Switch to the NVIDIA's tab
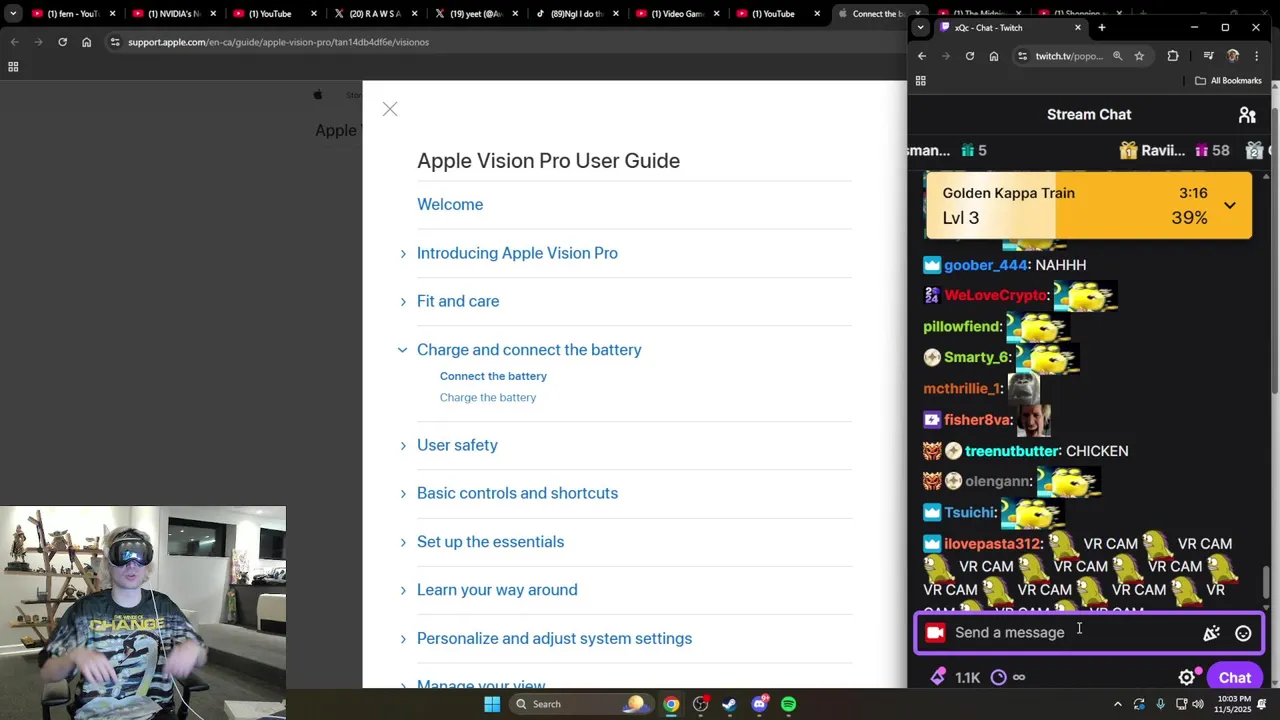The height and width of the screenshot is (720, 1280). click(x=174, y=14)
